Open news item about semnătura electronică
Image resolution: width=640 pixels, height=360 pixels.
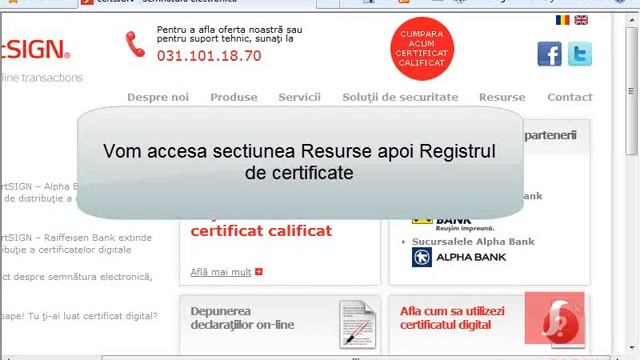pyautogui.click(x=76, y=277)
